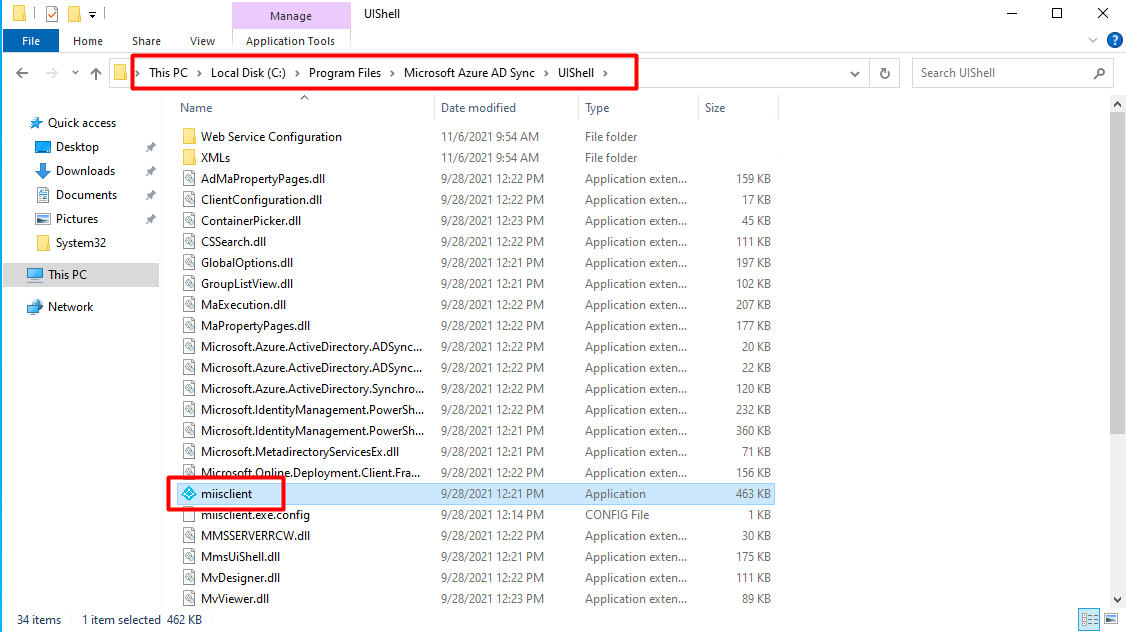Go up one folder level
This screenshot has height=632, width=1126.
(x=96, y=73)
